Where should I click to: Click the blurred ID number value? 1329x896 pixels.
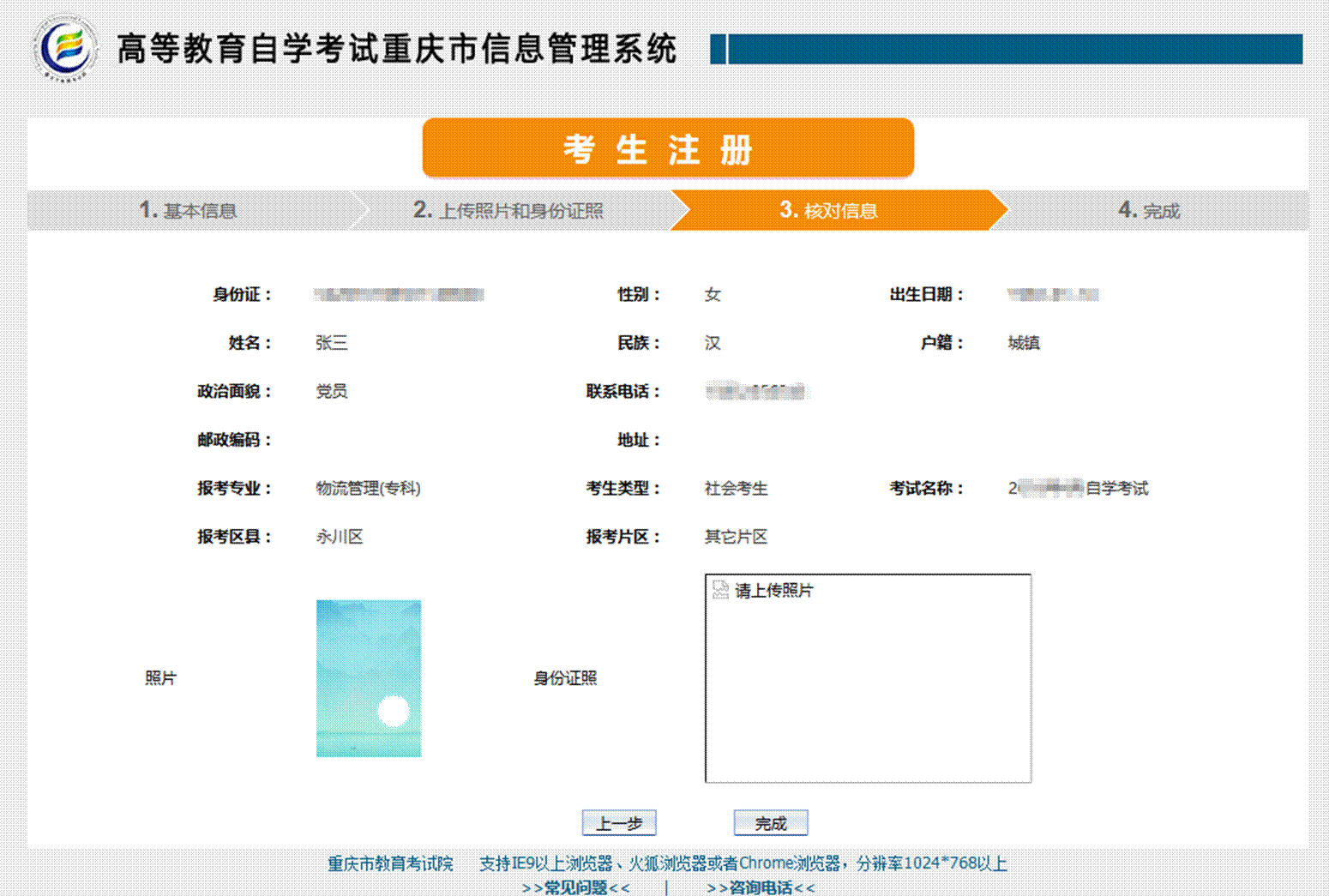399,295
